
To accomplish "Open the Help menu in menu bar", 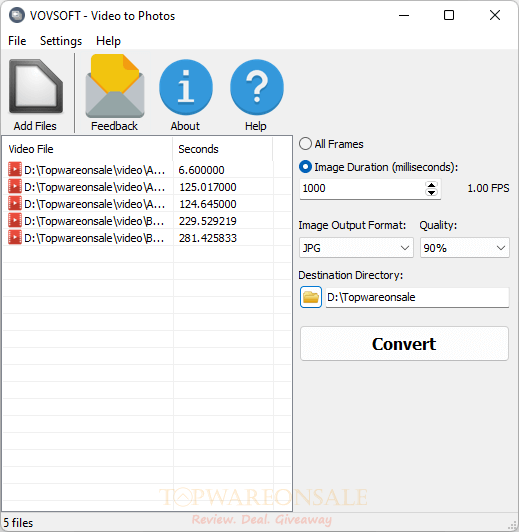I will [108, 41].
